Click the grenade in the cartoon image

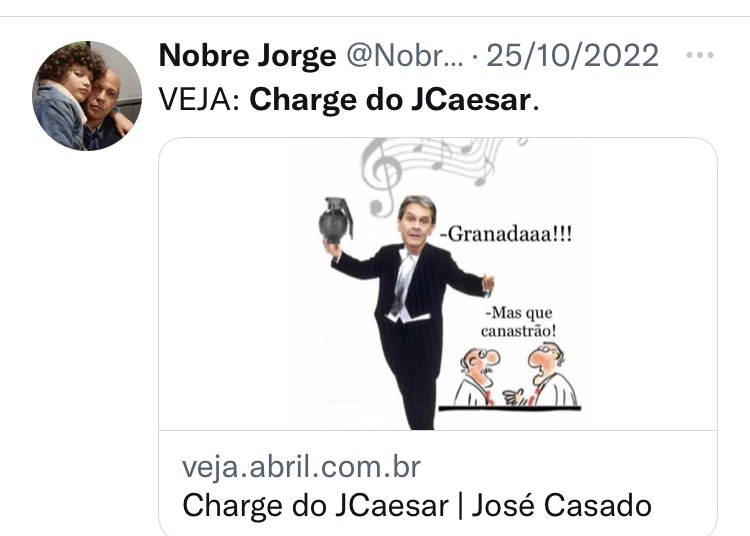[x=336, y=221]
